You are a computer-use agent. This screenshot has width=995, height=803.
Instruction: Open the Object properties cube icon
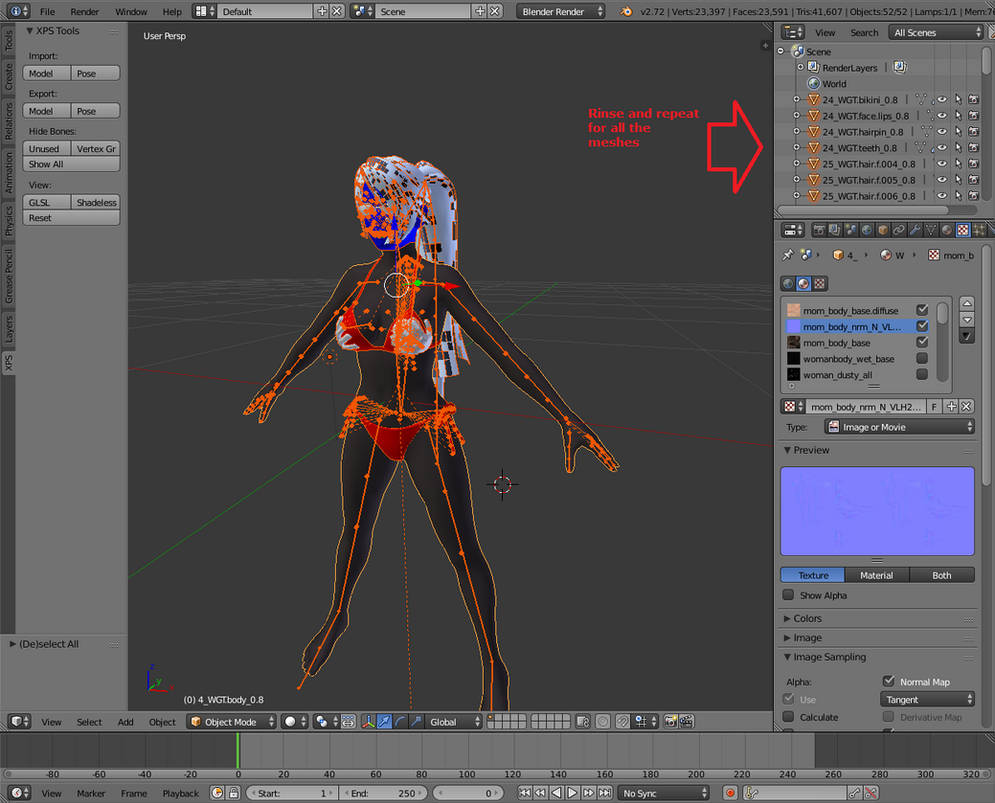tap(883, 230)
